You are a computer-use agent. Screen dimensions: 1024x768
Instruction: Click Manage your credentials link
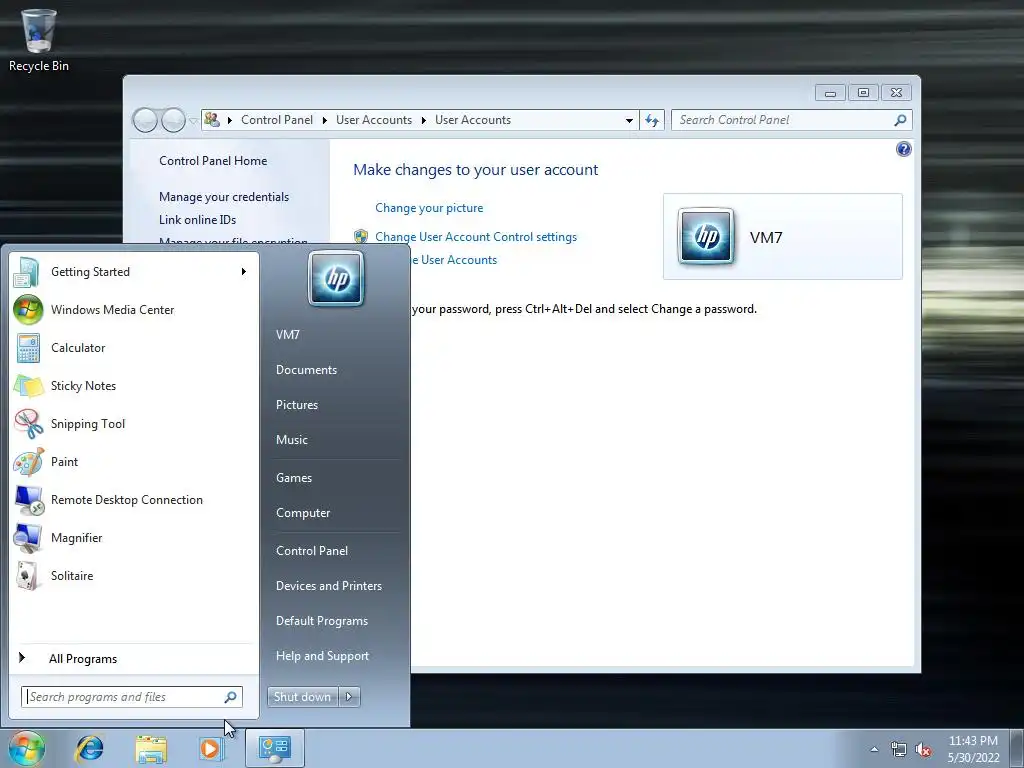point(223,197)
